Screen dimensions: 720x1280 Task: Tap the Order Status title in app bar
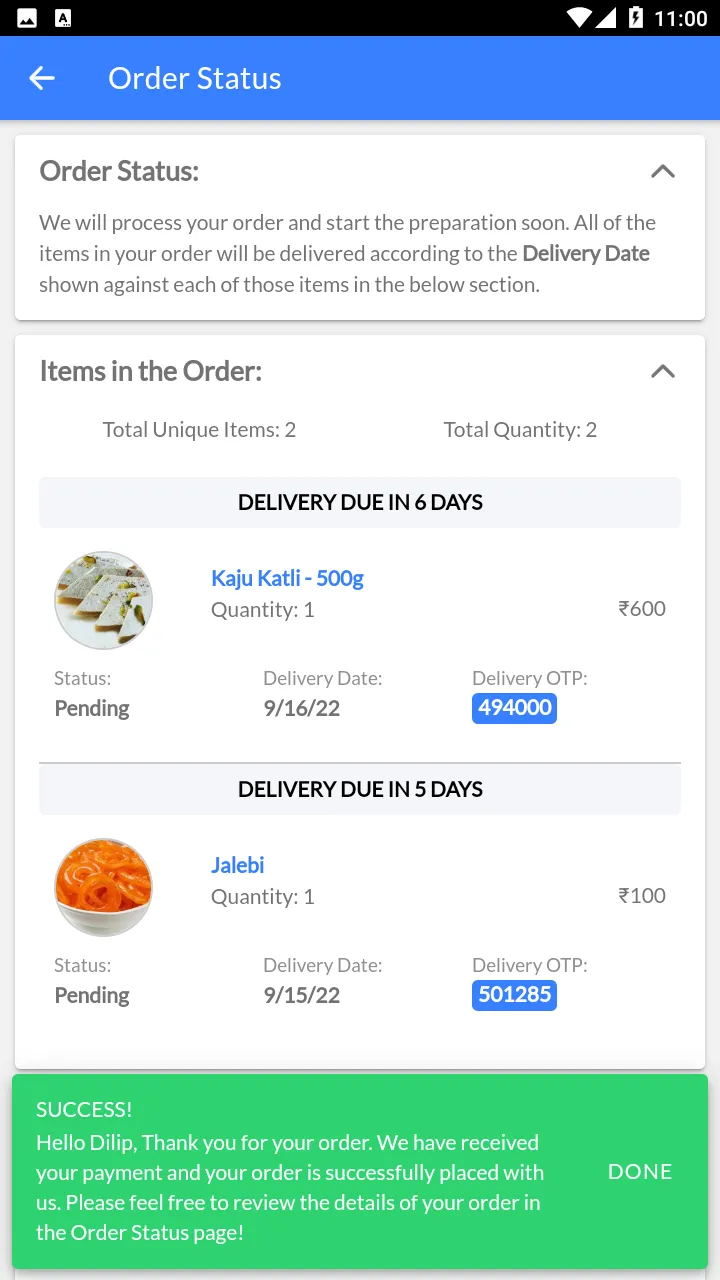tap(195, 78)
